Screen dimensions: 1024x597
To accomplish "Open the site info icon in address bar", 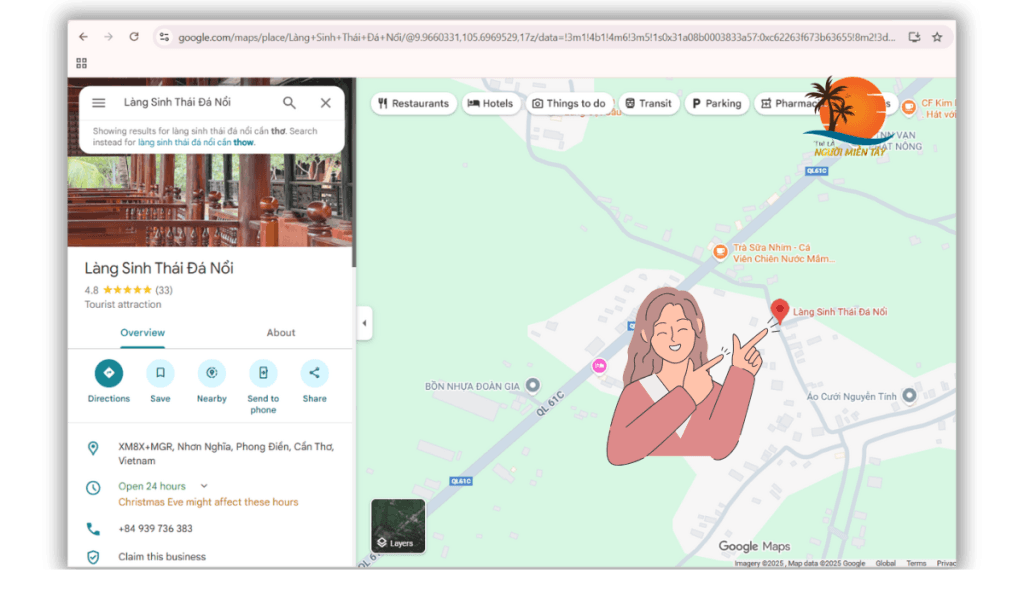I will point(164,37).
